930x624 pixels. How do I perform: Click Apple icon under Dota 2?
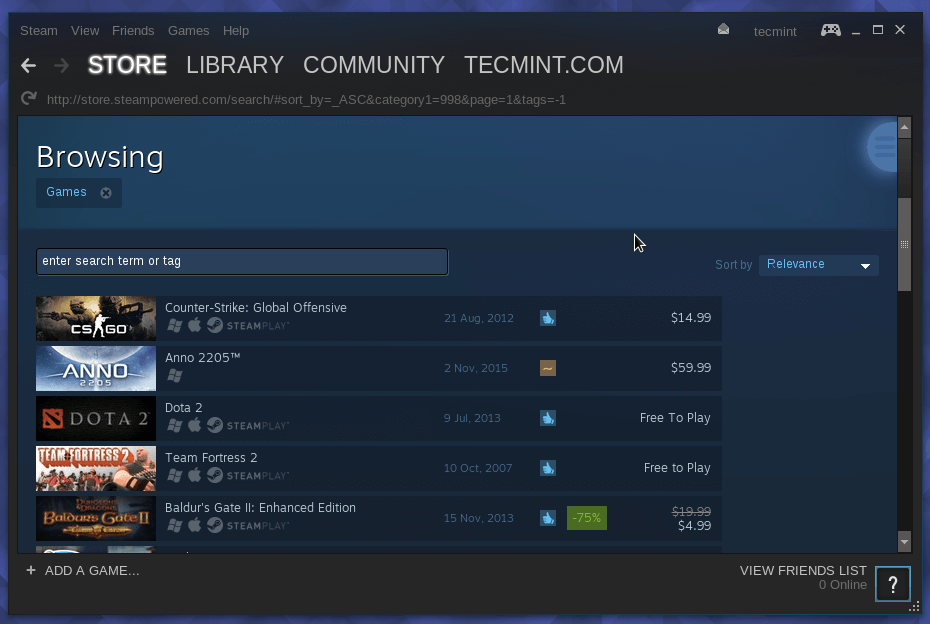click(195, 425)
